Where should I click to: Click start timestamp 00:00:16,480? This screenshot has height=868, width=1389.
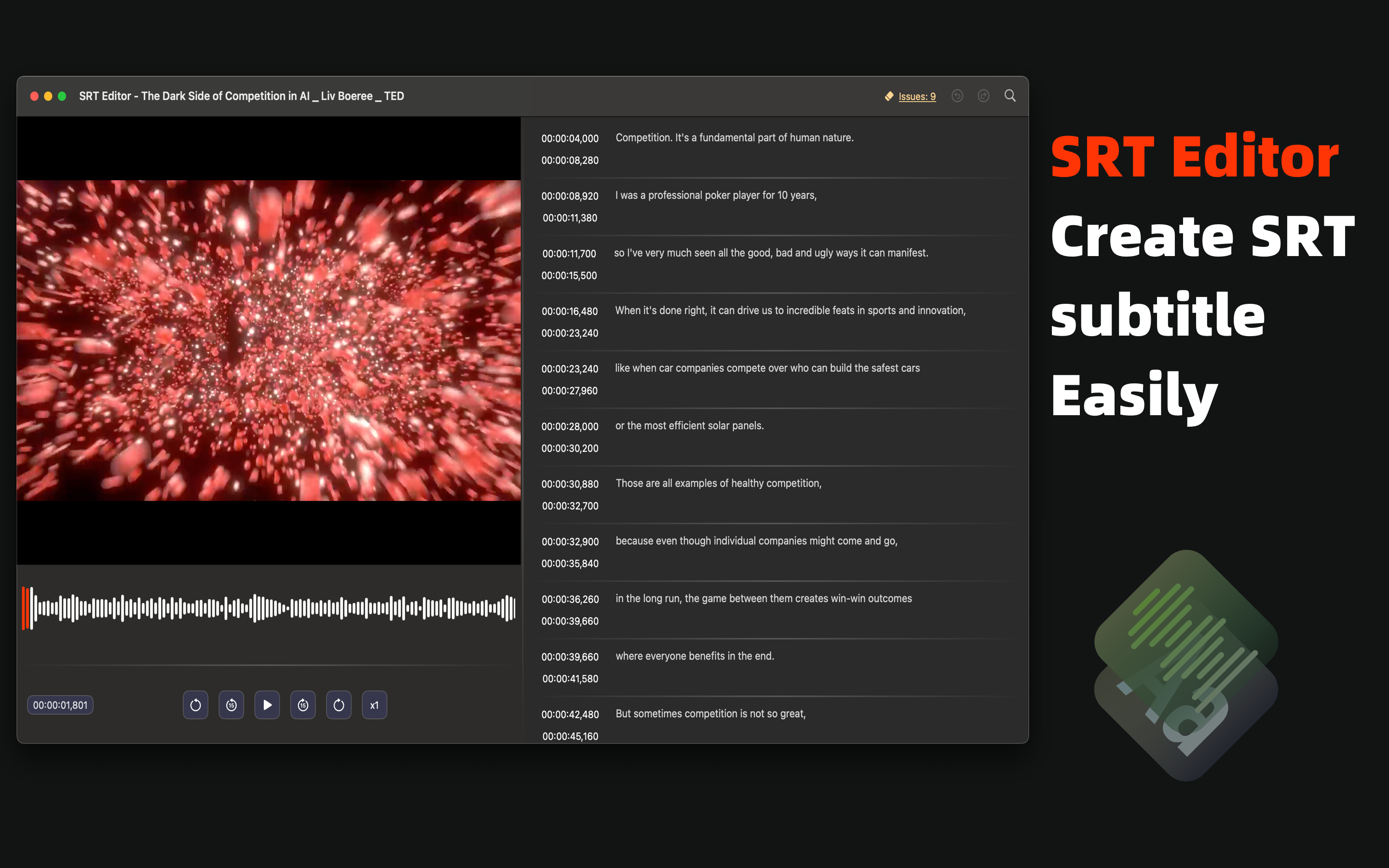[x=570, y=311]
